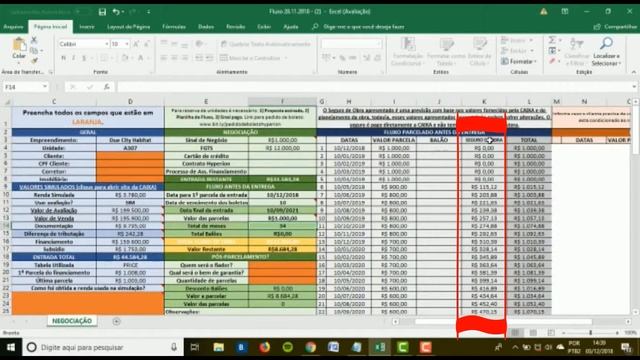Click the increase font size icon
This screenshot has width=640, height=360.
click(136, 44)
